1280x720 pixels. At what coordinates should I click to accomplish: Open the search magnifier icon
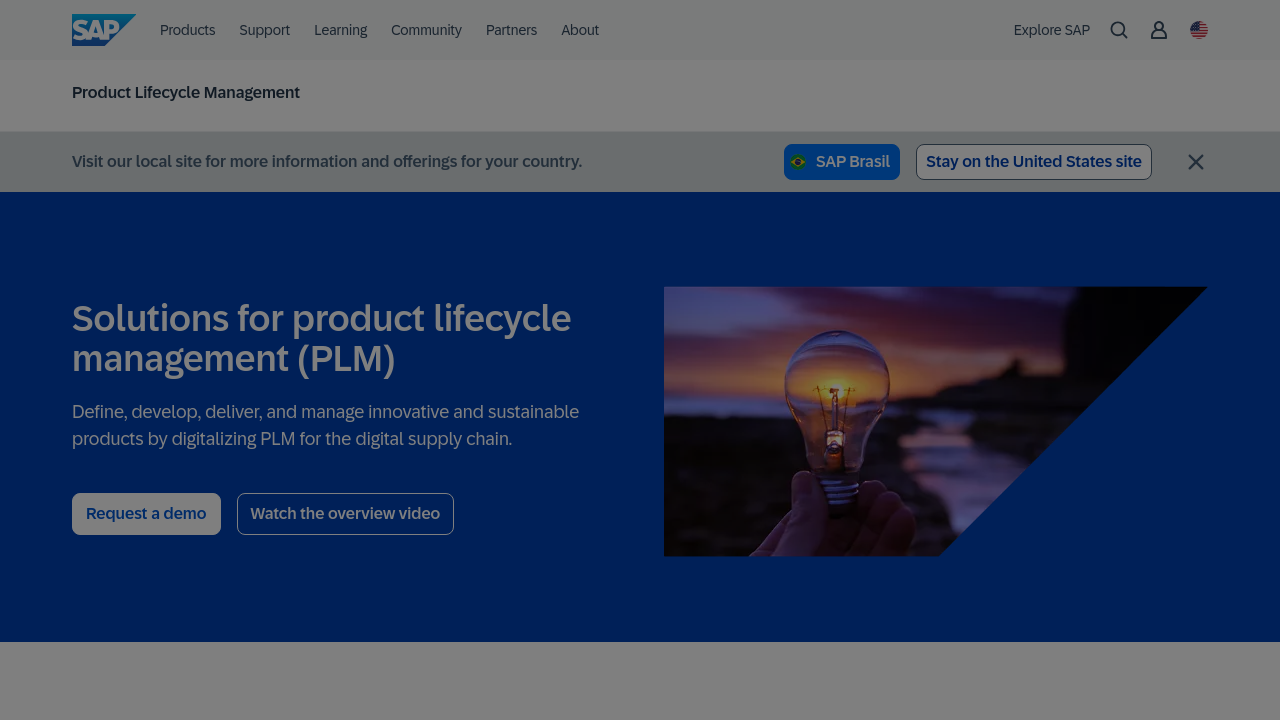1119,30
